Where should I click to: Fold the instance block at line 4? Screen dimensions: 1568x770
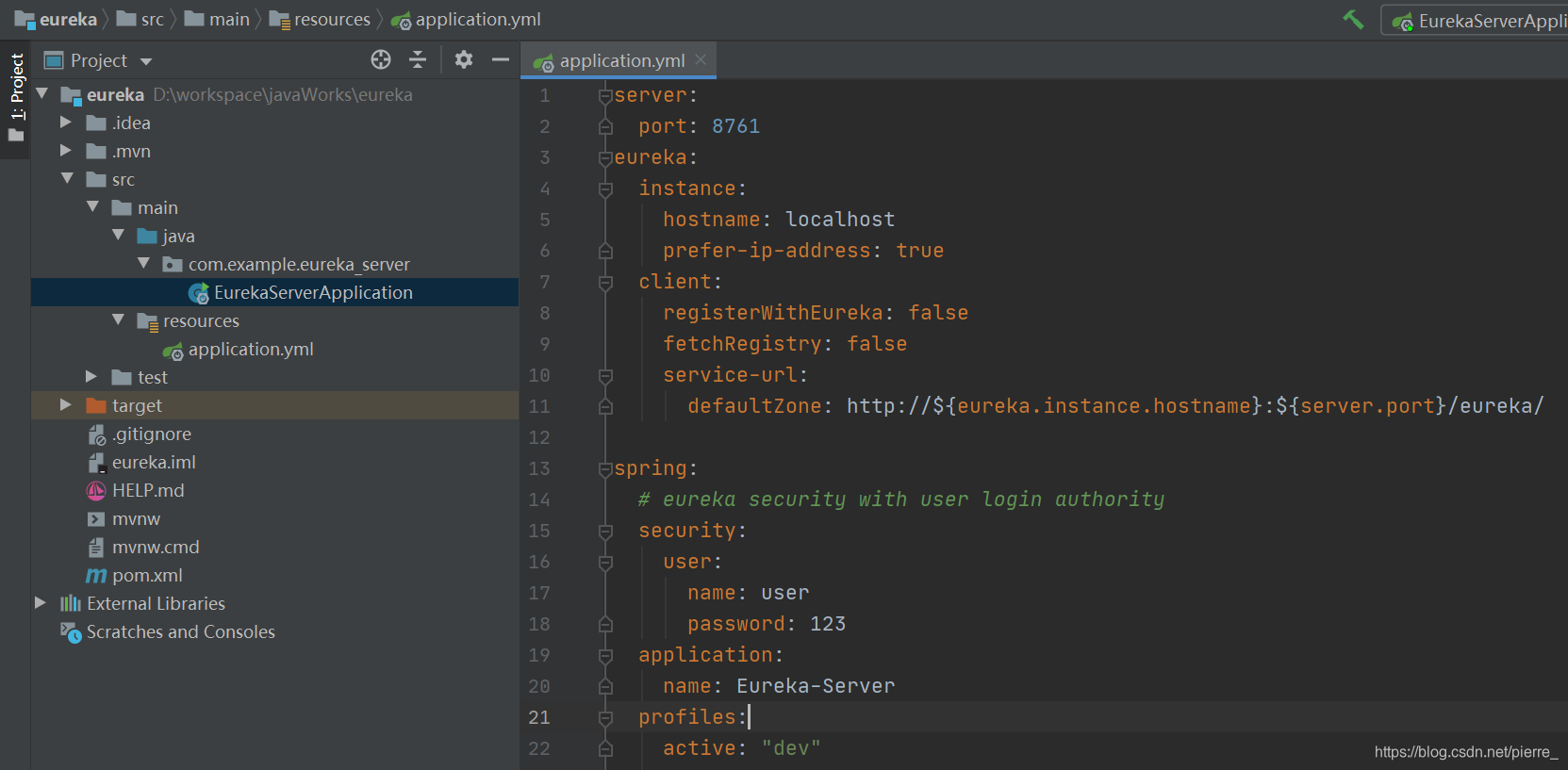(605, 188)
